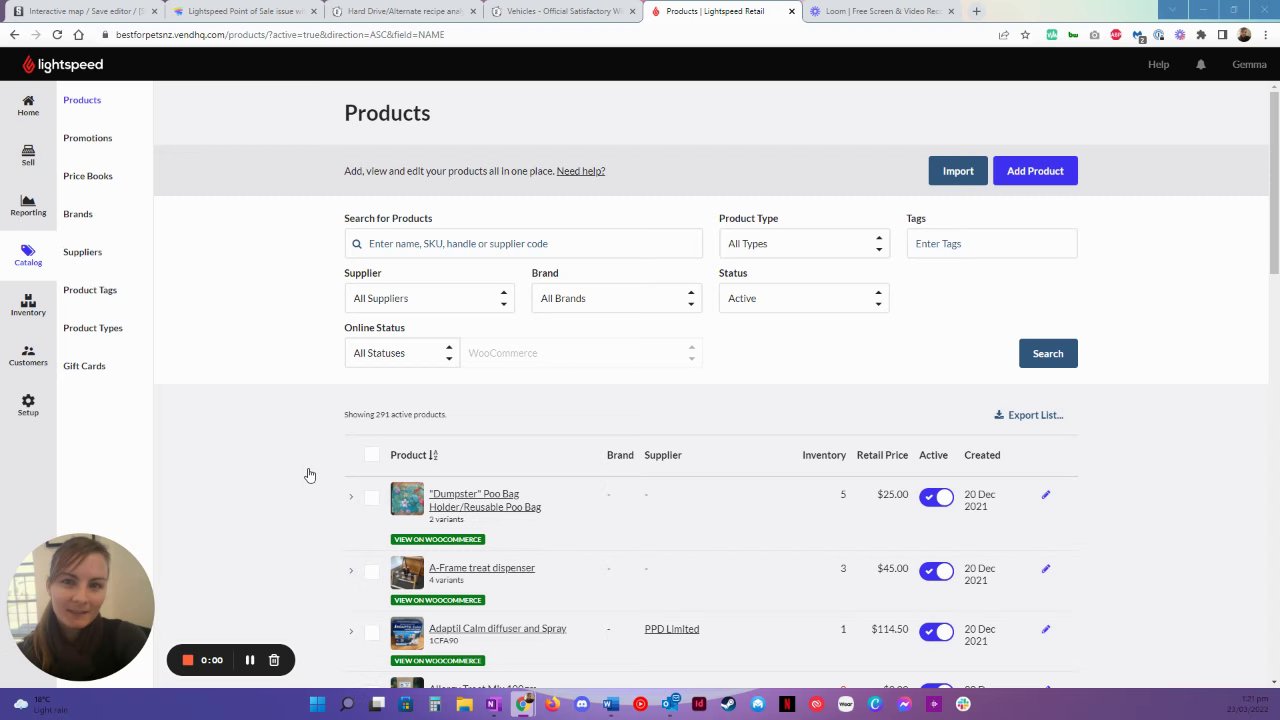Open the Status dropdown set to Active
This screenshot has width=1280, height=720.
coord(804,298)
